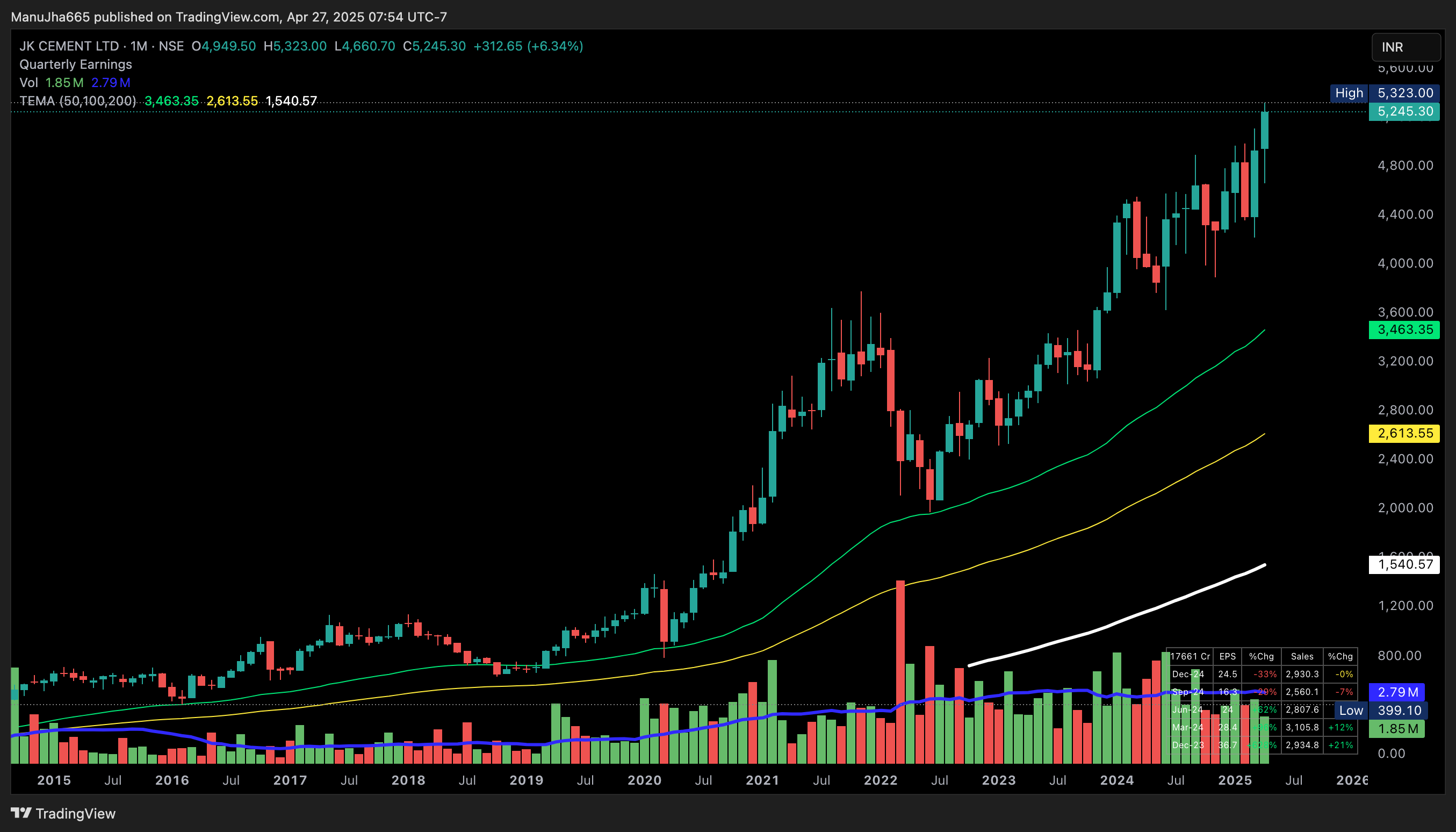Click the EPS column header in earnings table
This screenshot has height=832, width=1456.
point(1228,657)
